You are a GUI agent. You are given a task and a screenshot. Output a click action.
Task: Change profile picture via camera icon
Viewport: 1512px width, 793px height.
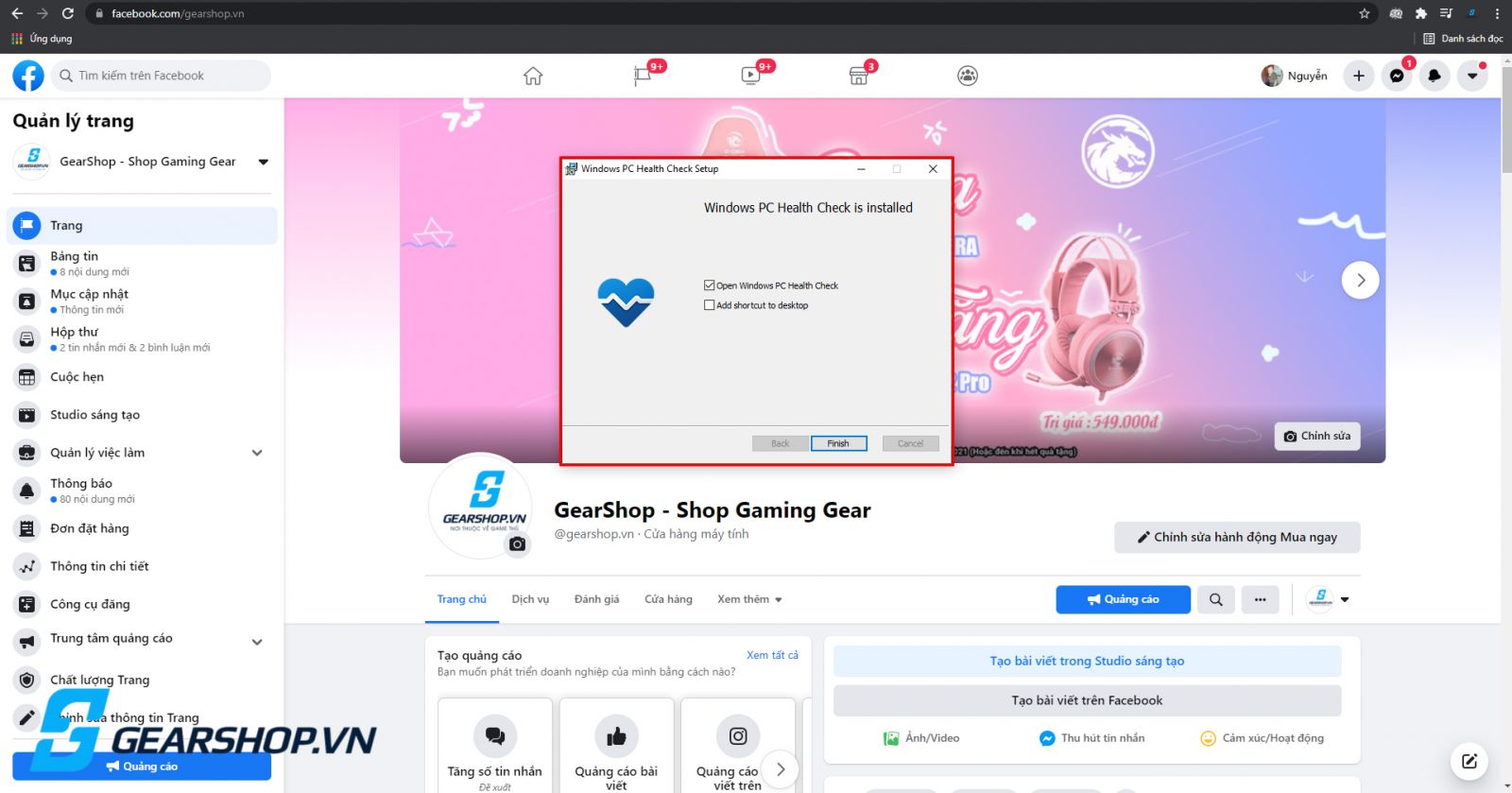(517, 543)
